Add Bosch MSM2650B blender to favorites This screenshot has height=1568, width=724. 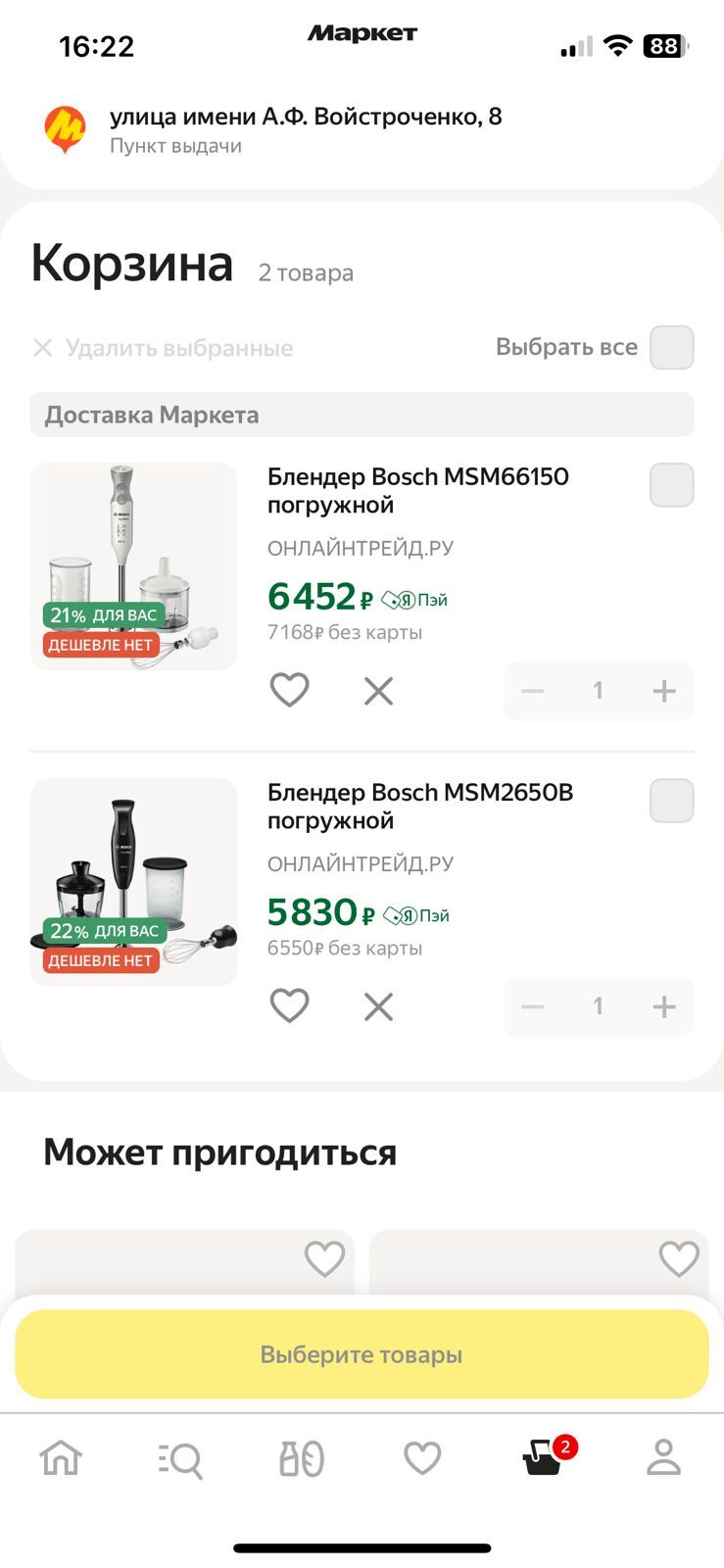[x=289, y=1005]
